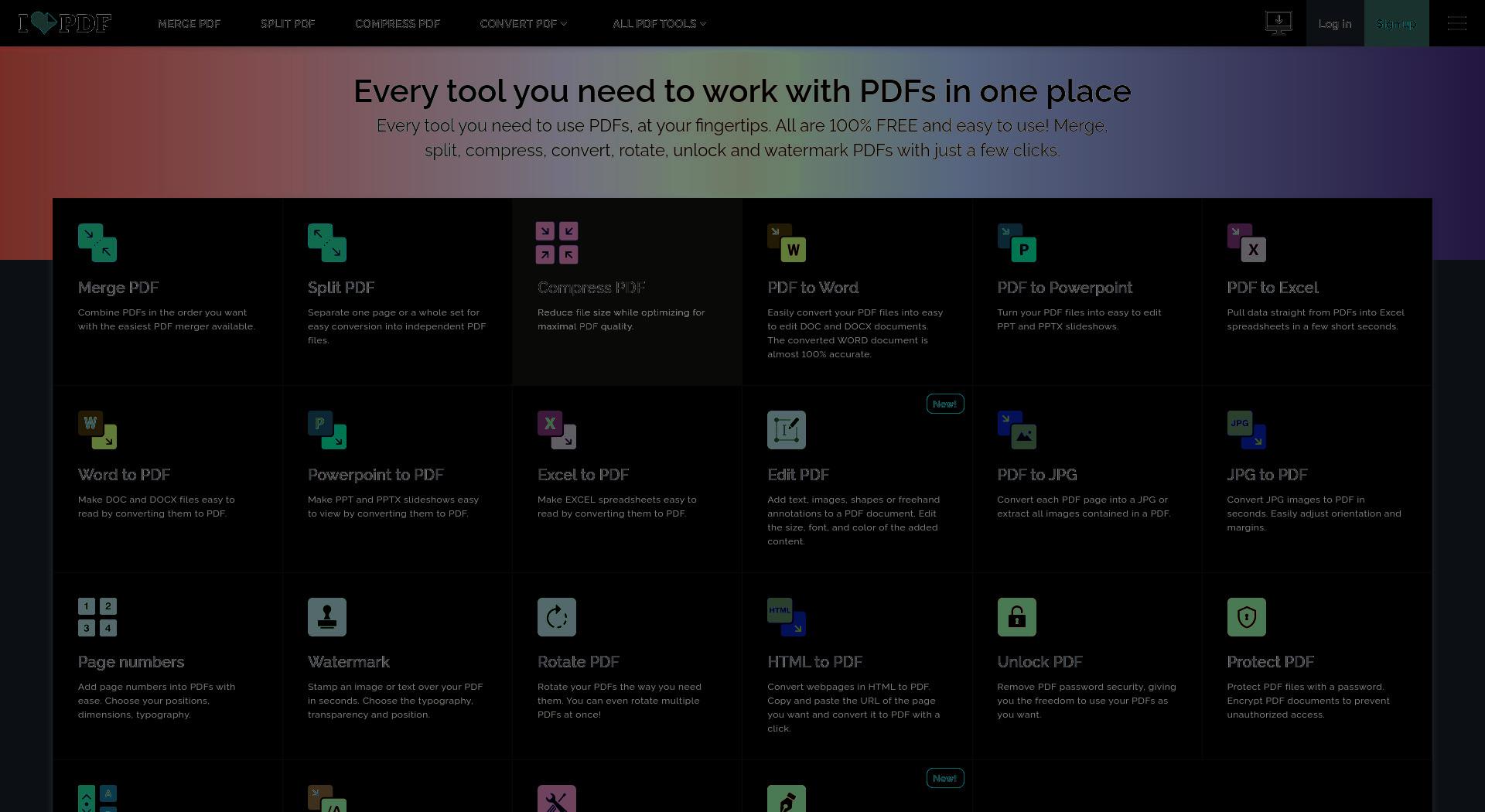Open the JPG to PDF title link
The image size is (1485, 812).
pyautogui.click(x=1267, y=475)
